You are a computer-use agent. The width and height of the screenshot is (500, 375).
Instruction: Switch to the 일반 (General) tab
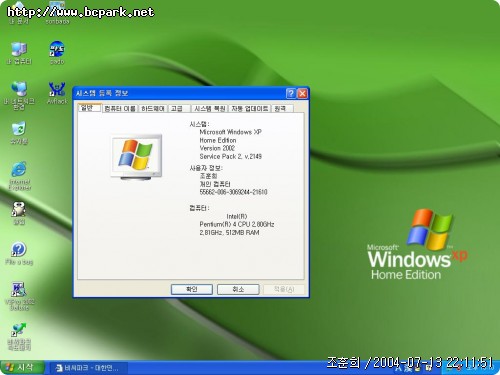click(x=89, y=108)
